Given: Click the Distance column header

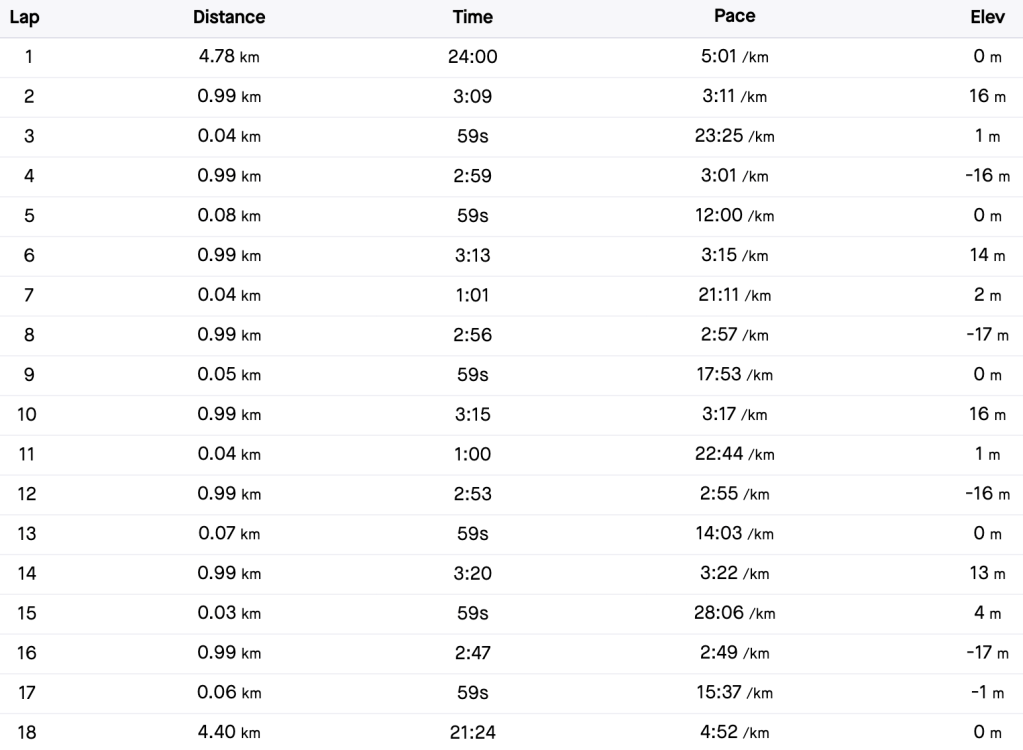Looking at the screenshot, I should click(x=229, y=17).
